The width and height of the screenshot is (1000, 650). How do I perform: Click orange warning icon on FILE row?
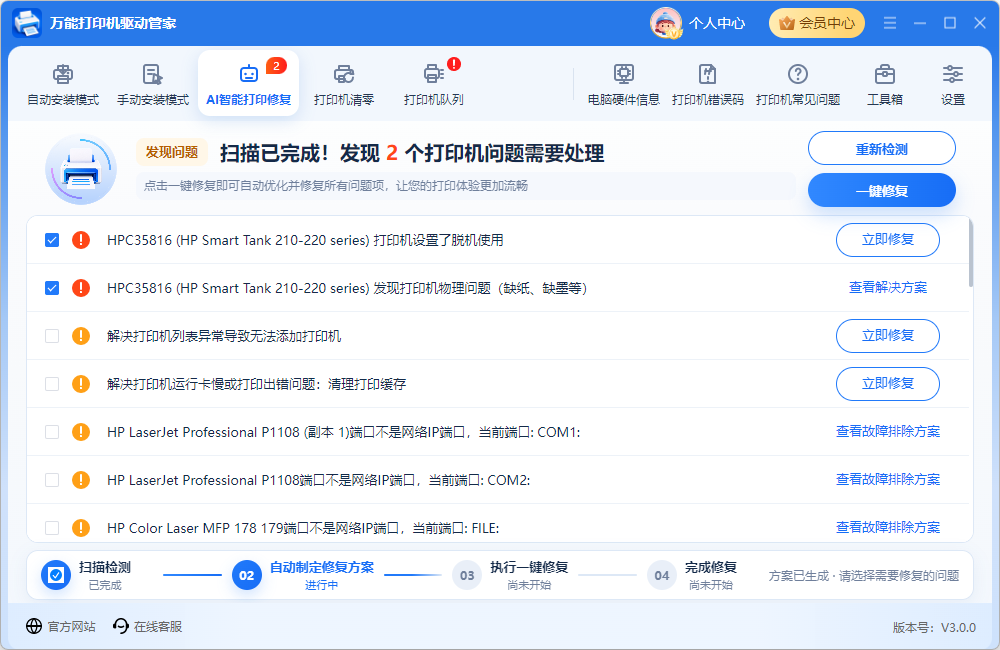tap(81, 528)
